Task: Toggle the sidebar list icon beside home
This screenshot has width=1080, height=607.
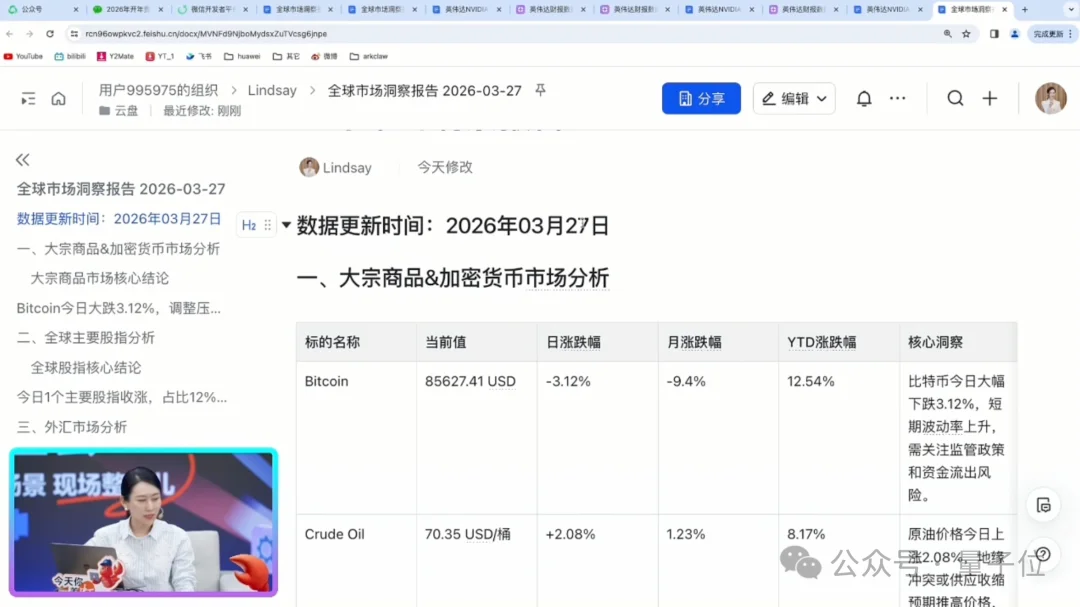Action: click(27, 98)
